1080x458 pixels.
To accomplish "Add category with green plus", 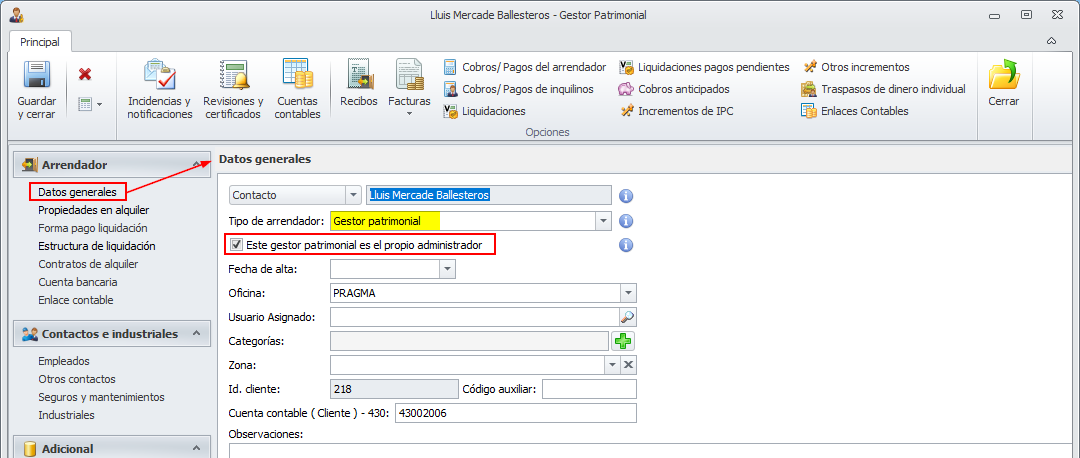I will tap(624, 341).
